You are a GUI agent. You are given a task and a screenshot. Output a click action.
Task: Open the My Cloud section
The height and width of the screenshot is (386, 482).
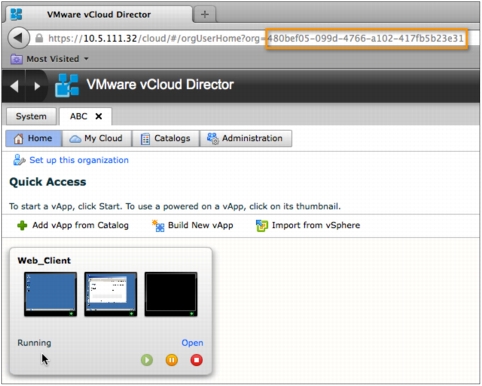tap(97, 138)
